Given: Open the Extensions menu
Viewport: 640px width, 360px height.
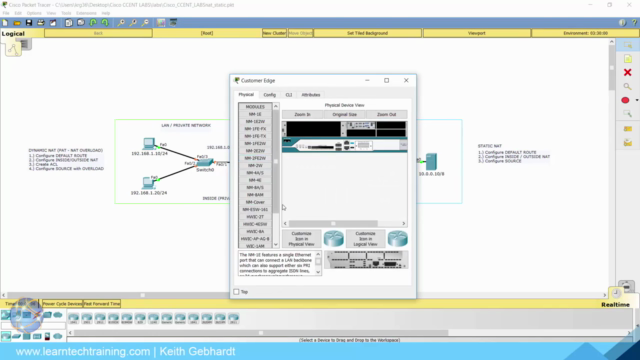Looking at the screenshot, I should [86, 13].
